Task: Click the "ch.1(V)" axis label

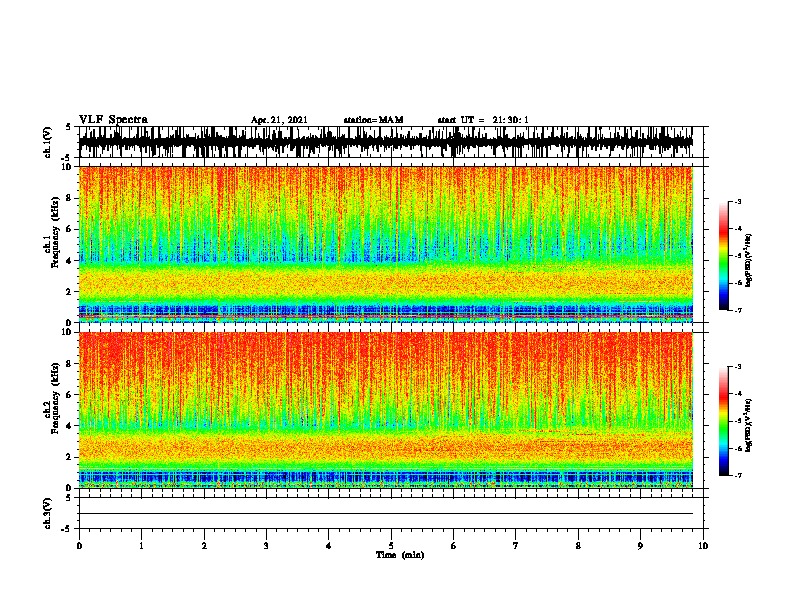Action: tap(48, 142)
